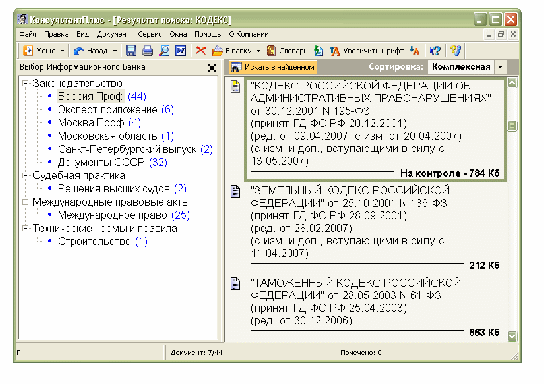Click the red X delete icon in toolbar
This screenshot has width=544, height=384.
(200, 51)
